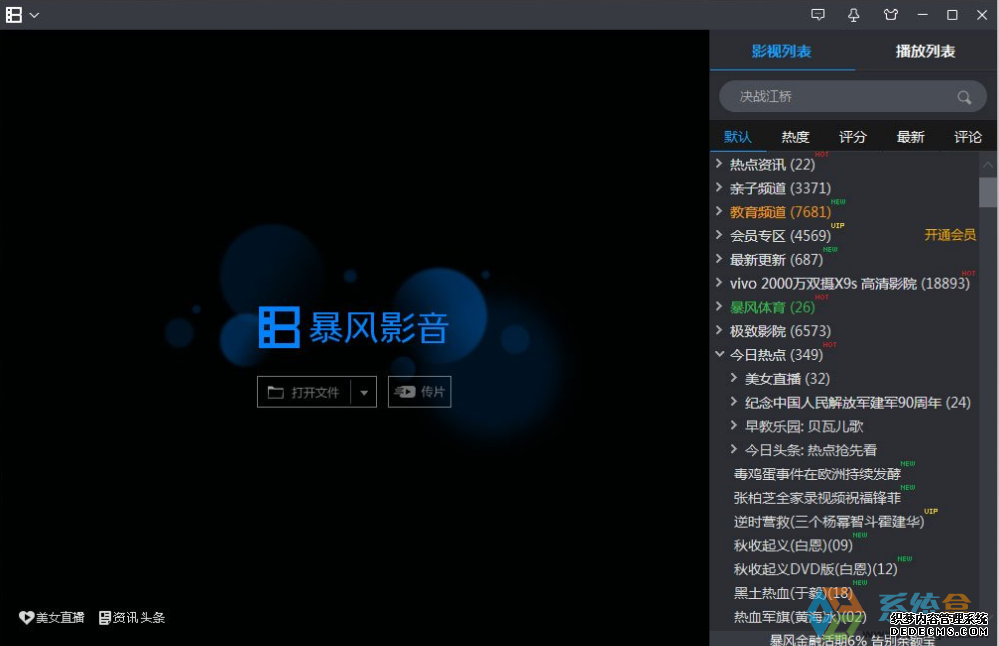999x646 pixels.
Task: Expand the 暴风体育 (26) category
Action: pyautogui.click(x=719, y=306)
